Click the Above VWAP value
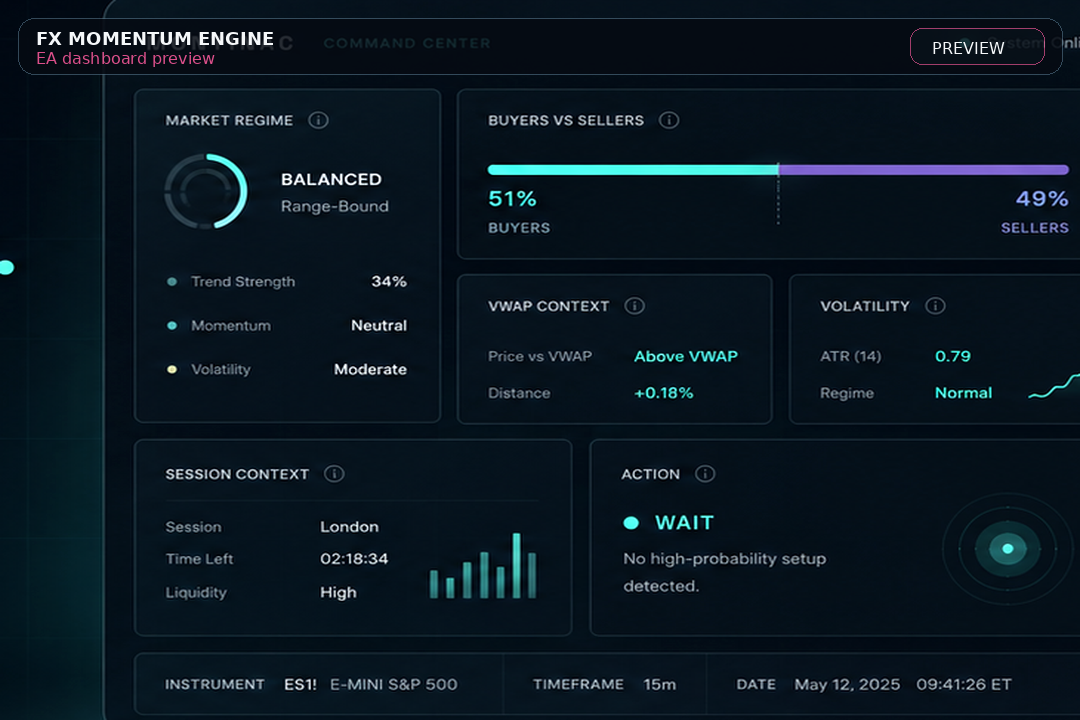Viewport: 1080px width, 720px height. 686,356
